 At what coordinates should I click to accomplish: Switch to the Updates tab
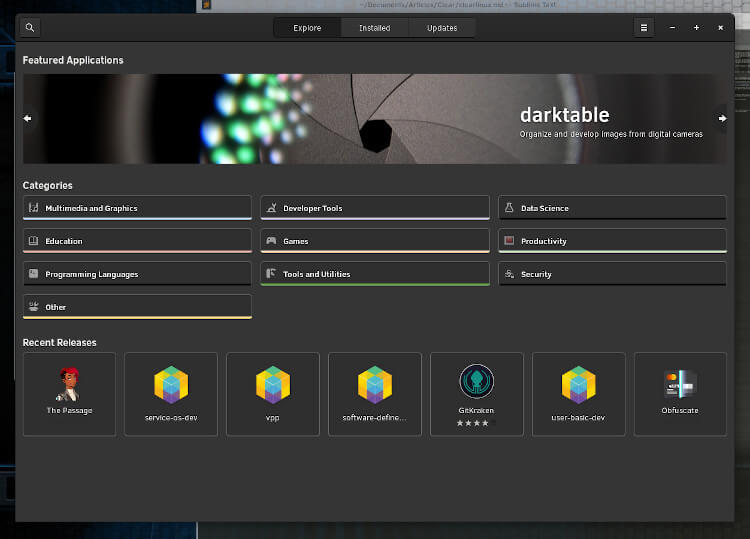click(442, 28)
